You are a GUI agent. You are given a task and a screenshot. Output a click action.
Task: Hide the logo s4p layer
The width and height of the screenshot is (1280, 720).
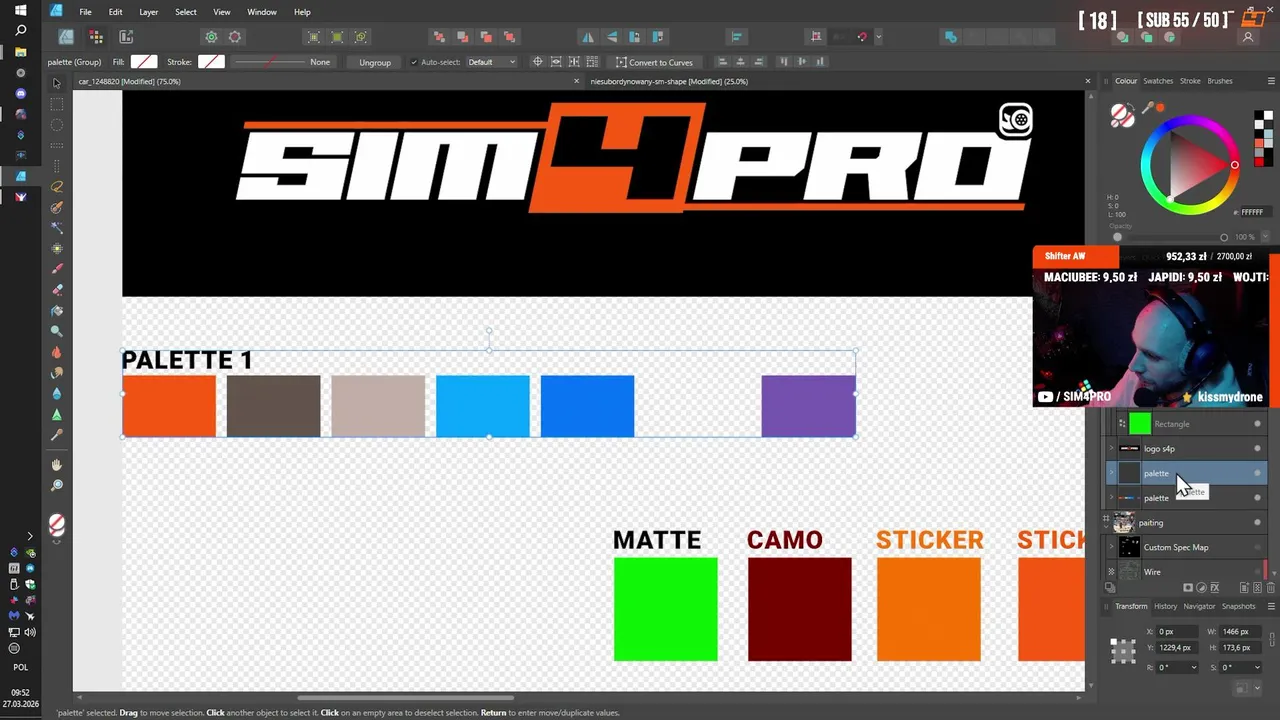tap(1258, 449)
